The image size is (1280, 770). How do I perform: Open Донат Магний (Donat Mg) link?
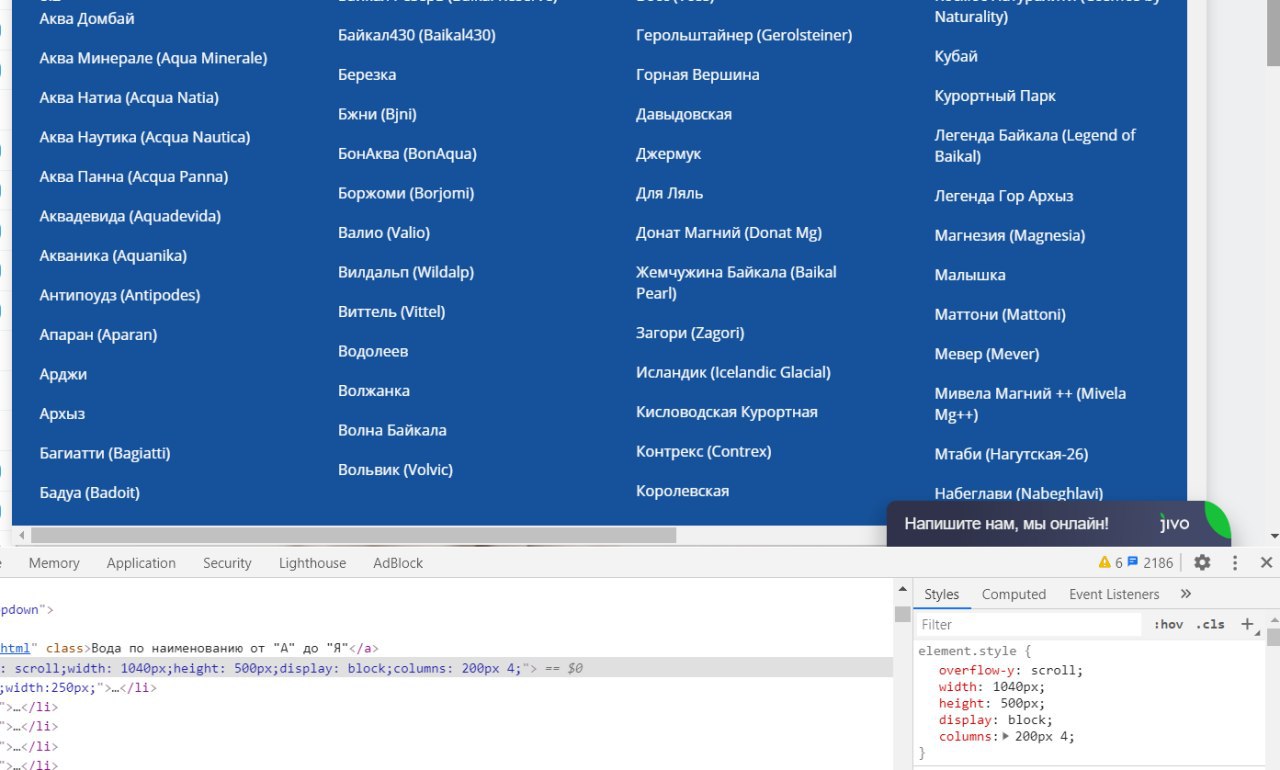coord(729,233)
